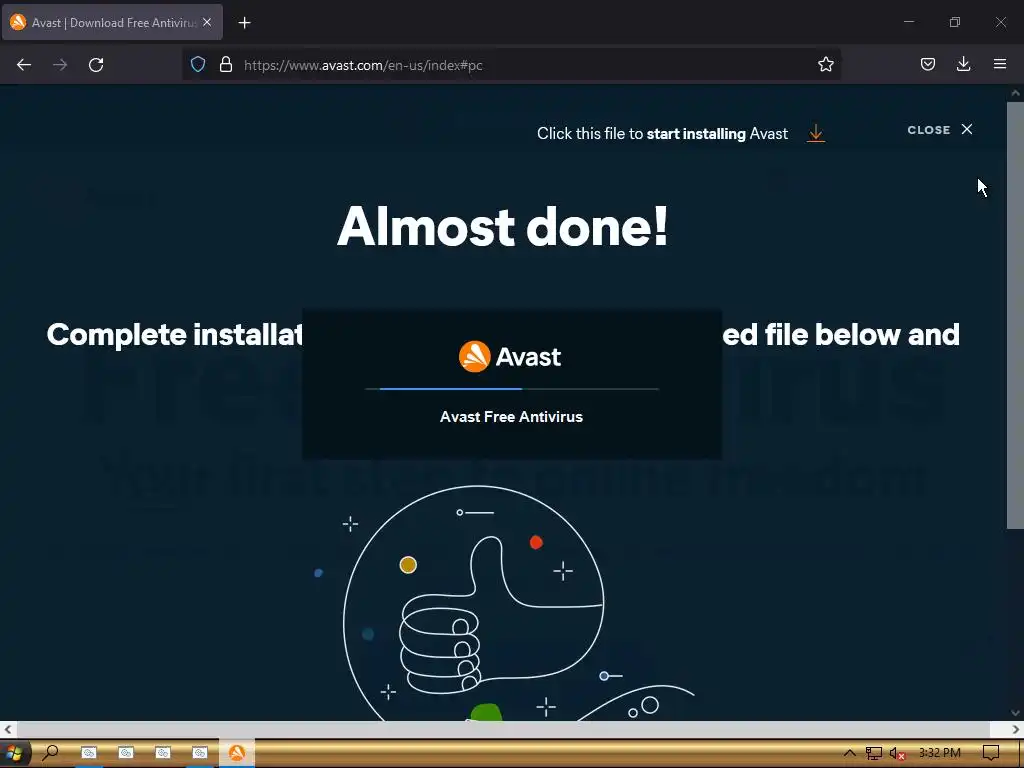Select the Avast Download Free Antivirus tab
1024x768 pixels.
tap(112, 22)
